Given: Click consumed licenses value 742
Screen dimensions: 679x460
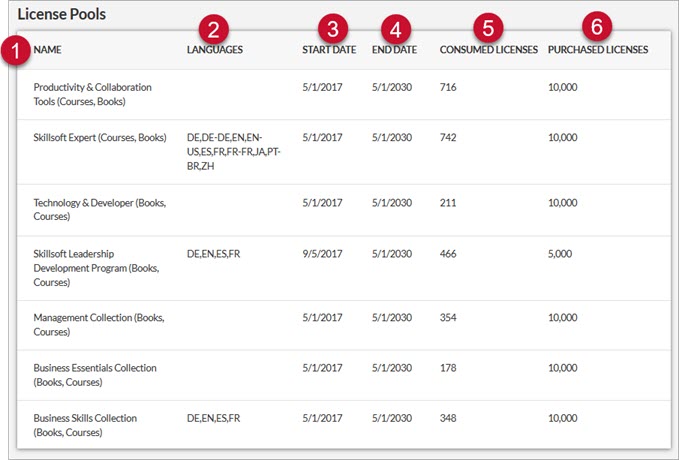Looking at the screenshot, I should [x=448, y=137].
